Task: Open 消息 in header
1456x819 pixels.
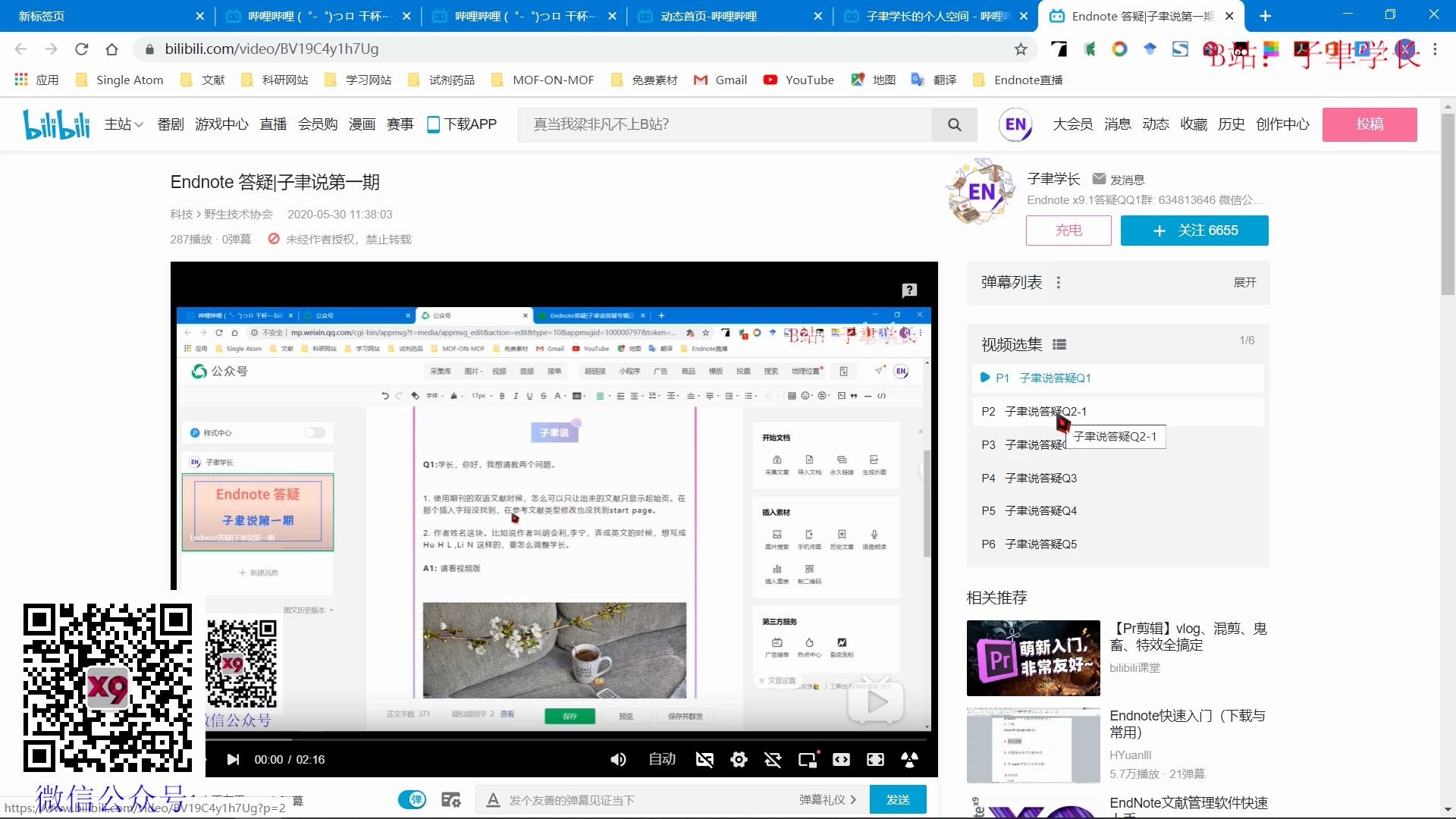Action: pos(1118,124)
